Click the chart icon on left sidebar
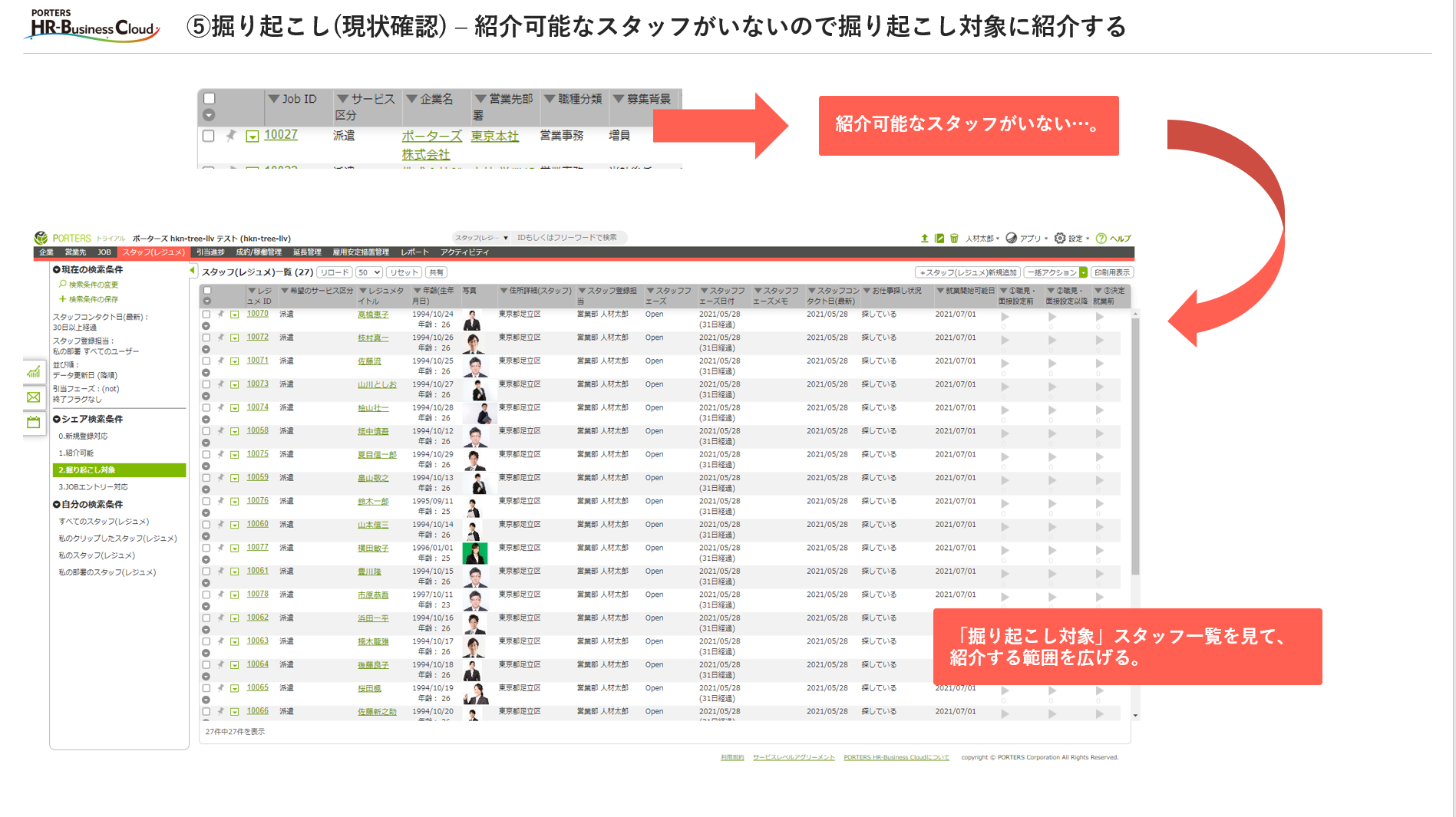Screen dimensions: 1456x817 (x=34, y=373)
